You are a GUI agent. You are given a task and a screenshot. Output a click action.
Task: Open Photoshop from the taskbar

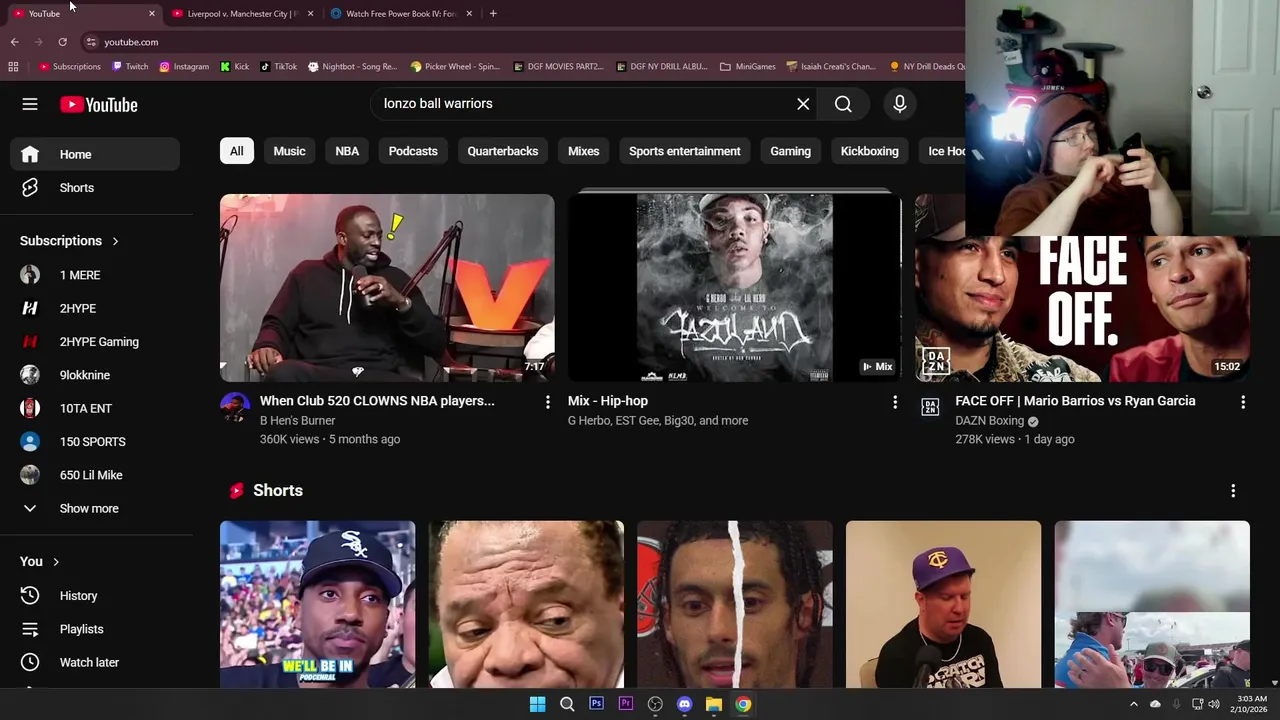tap(596, 704)
